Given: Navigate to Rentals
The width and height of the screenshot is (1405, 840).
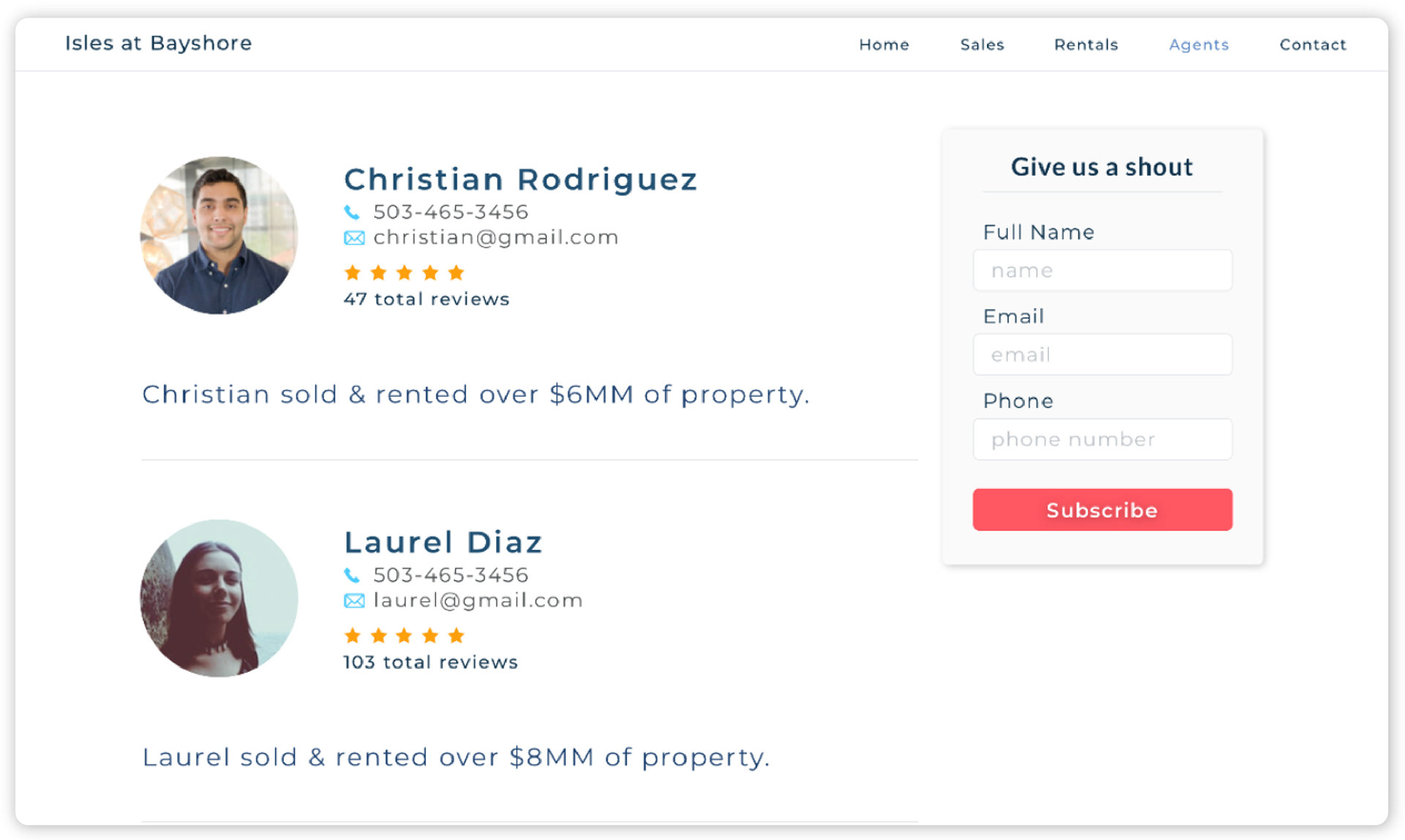Looking at the screenshot, I should pyautogui.click(x=1086, y=45).
